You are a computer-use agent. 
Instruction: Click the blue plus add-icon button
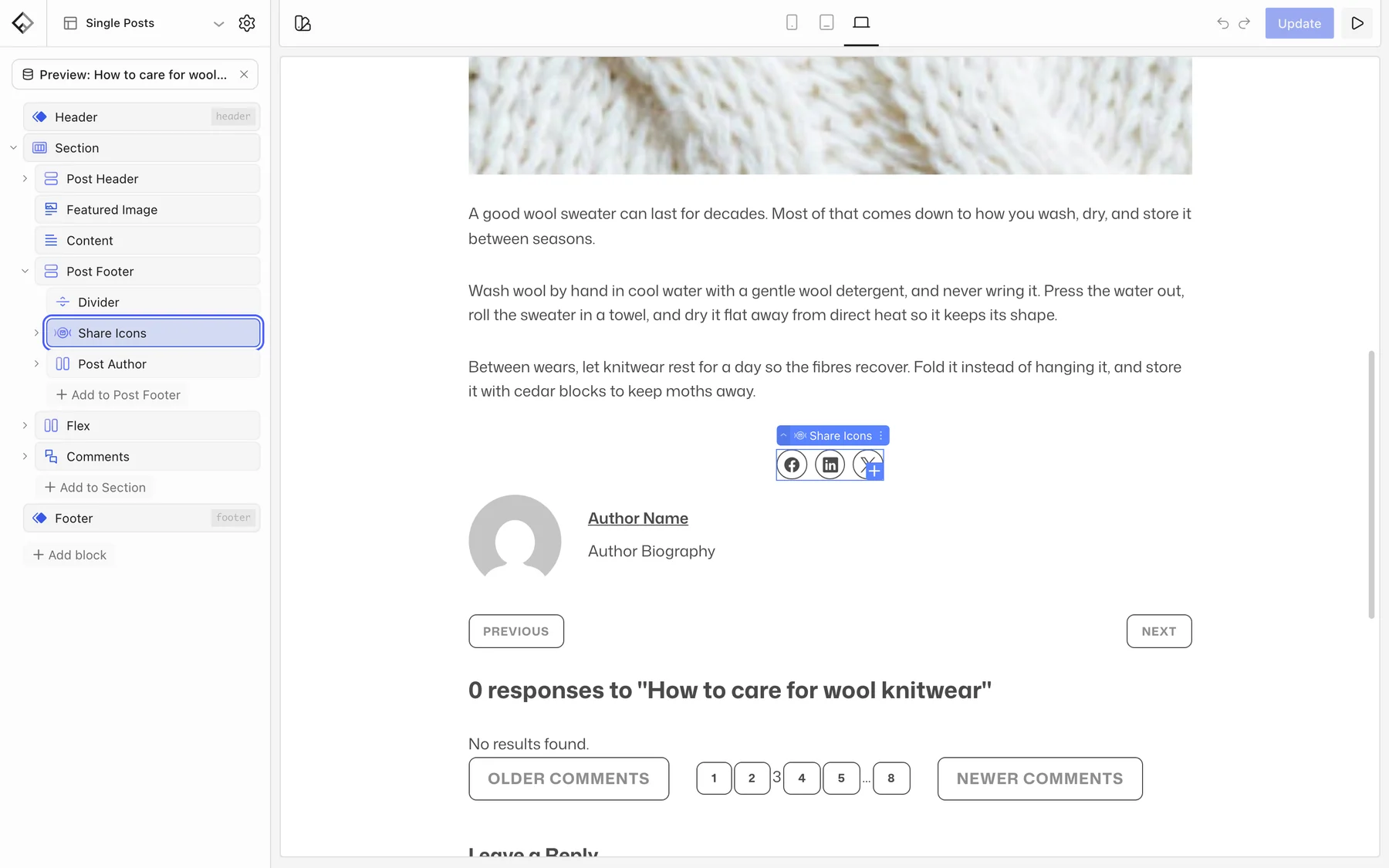click(x=874, y=471)
